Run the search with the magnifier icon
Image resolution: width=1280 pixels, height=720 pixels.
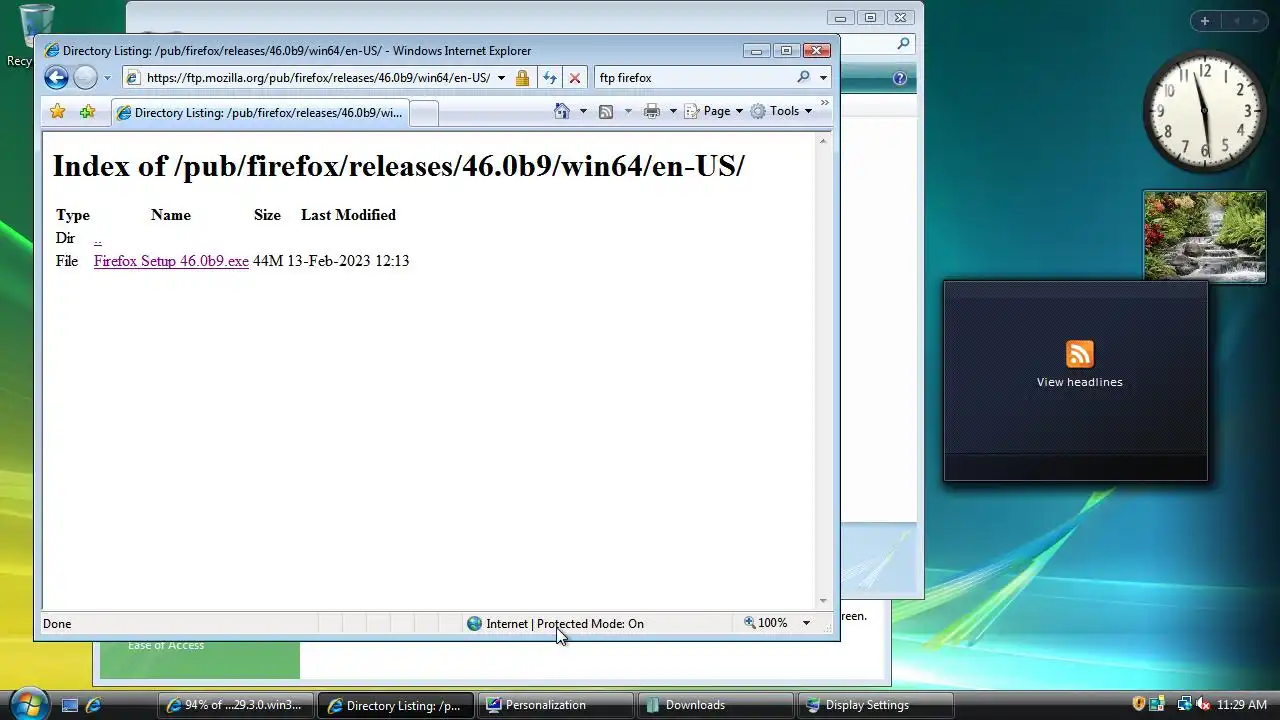[803, 77]
